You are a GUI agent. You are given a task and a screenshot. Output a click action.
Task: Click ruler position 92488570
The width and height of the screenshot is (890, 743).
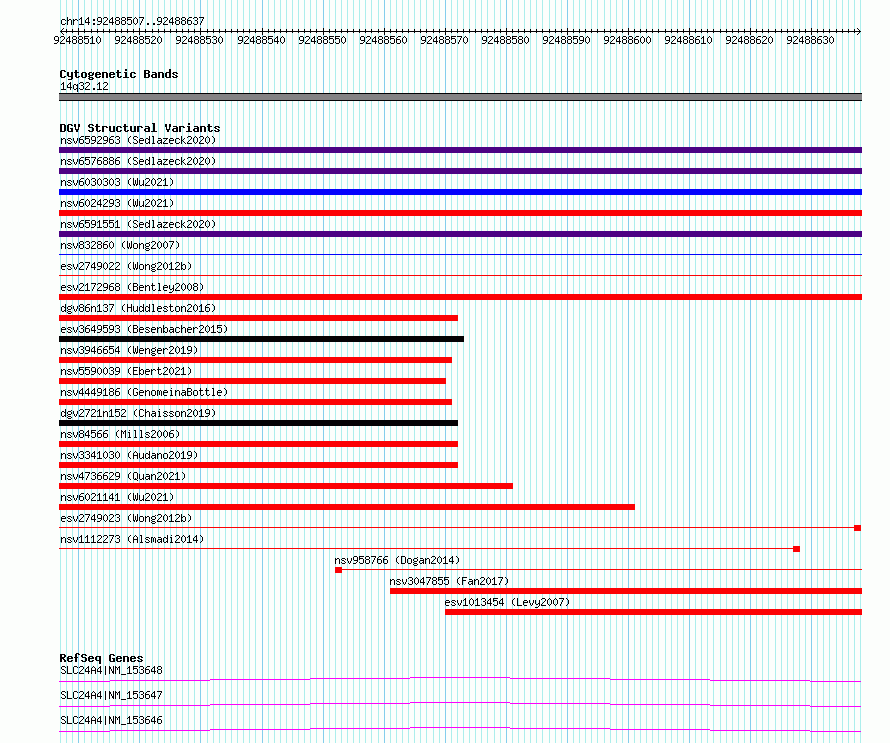pyautogui.click(x=444, y=40)
